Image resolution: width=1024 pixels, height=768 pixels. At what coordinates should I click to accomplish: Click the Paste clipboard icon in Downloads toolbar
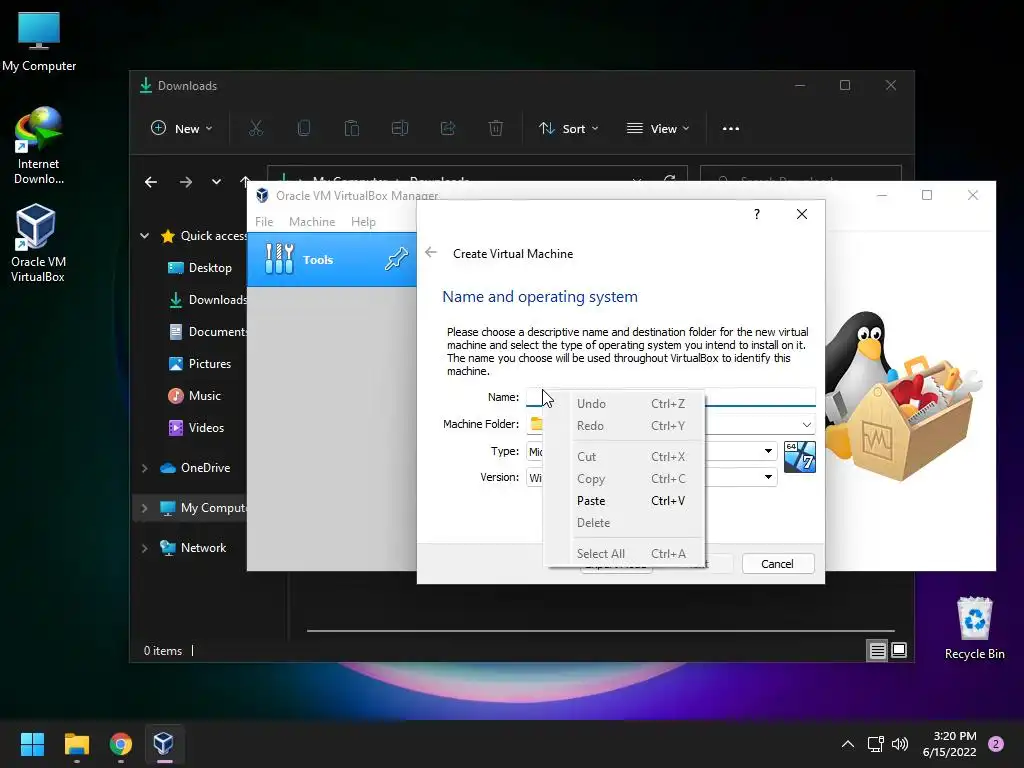[x=352, y=129]
